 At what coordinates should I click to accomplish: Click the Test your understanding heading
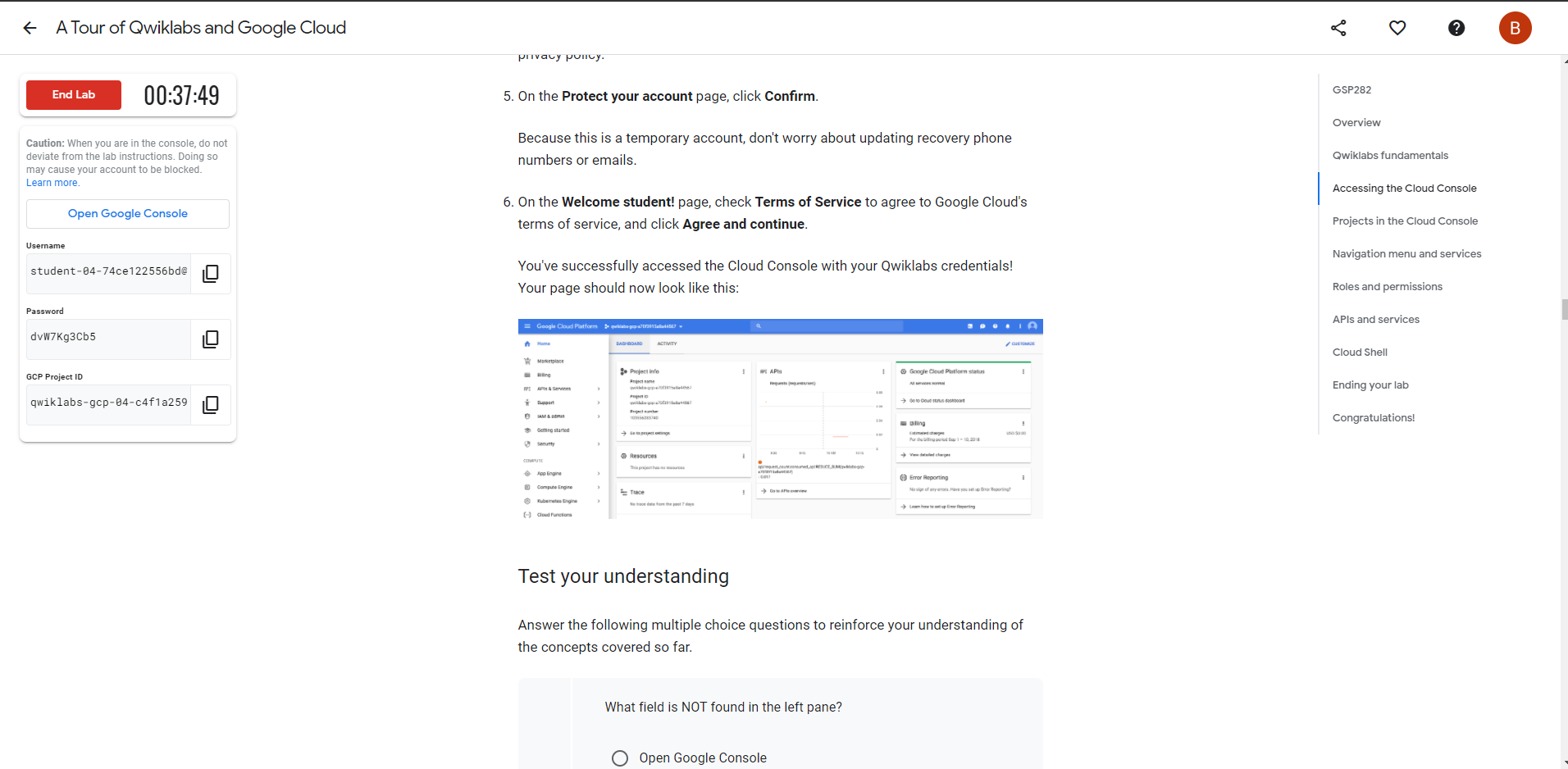point(623,576)
